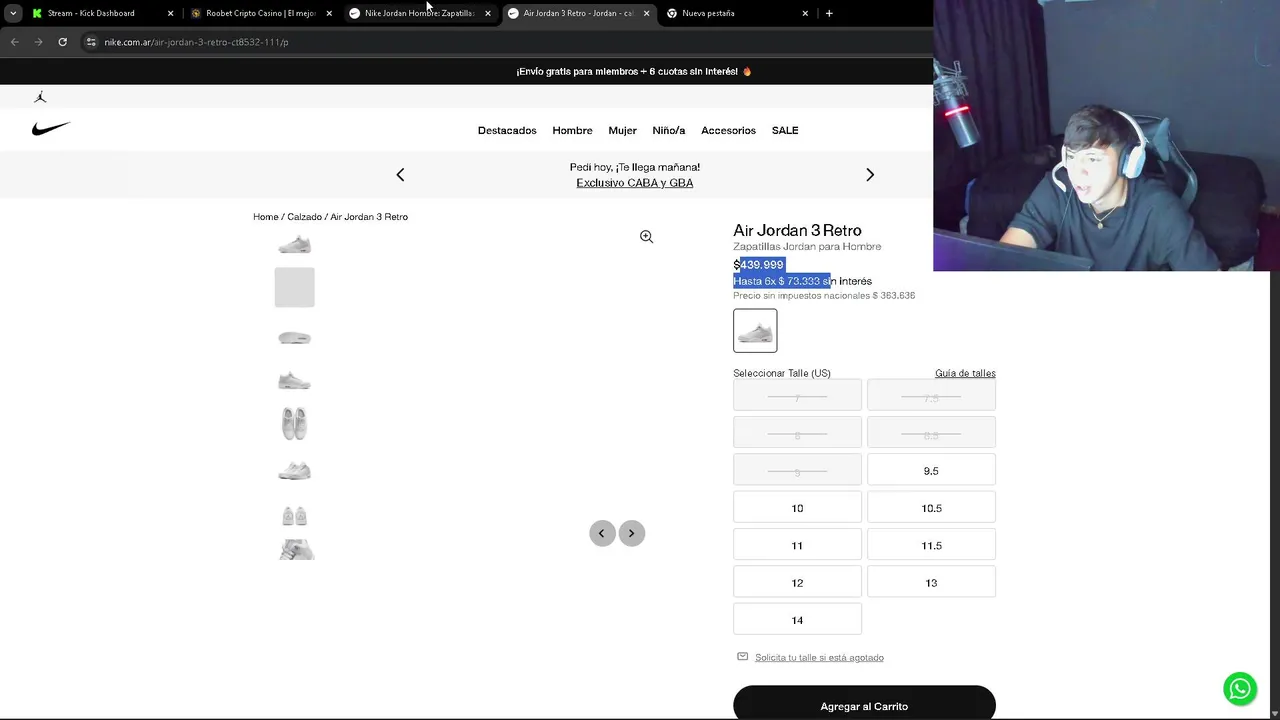Select size 9.5

931,470
